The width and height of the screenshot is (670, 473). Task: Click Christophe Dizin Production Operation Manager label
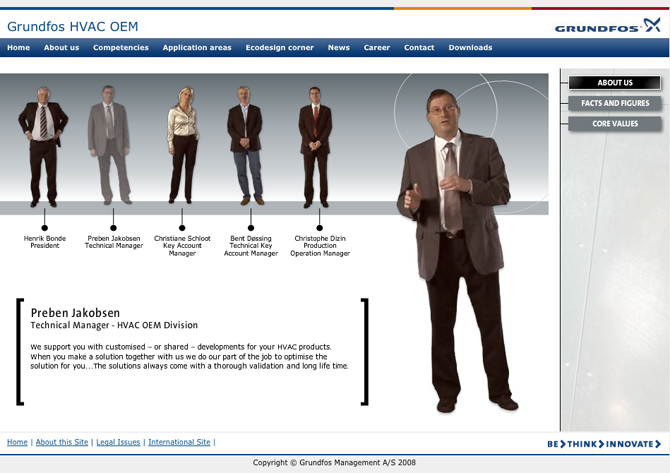(320, 246)
